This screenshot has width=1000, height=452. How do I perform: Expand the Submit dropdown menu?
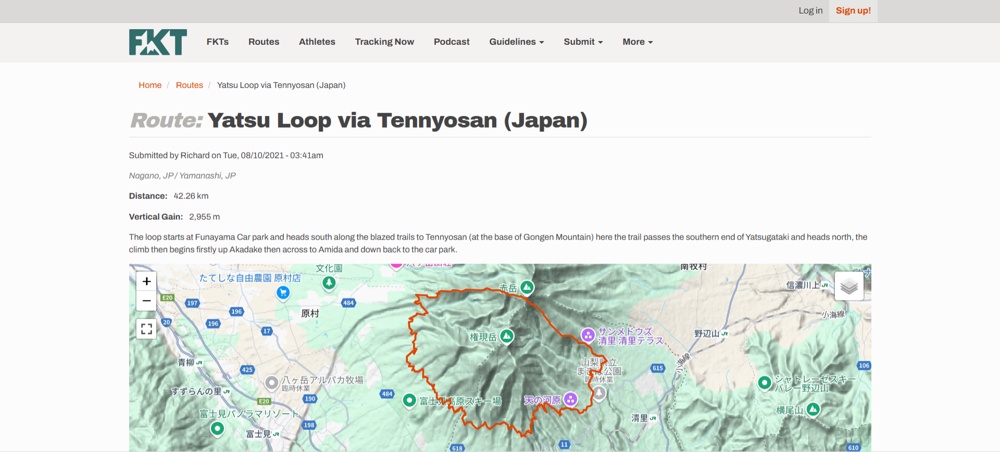pyautogui.click(x=583, y=42)
